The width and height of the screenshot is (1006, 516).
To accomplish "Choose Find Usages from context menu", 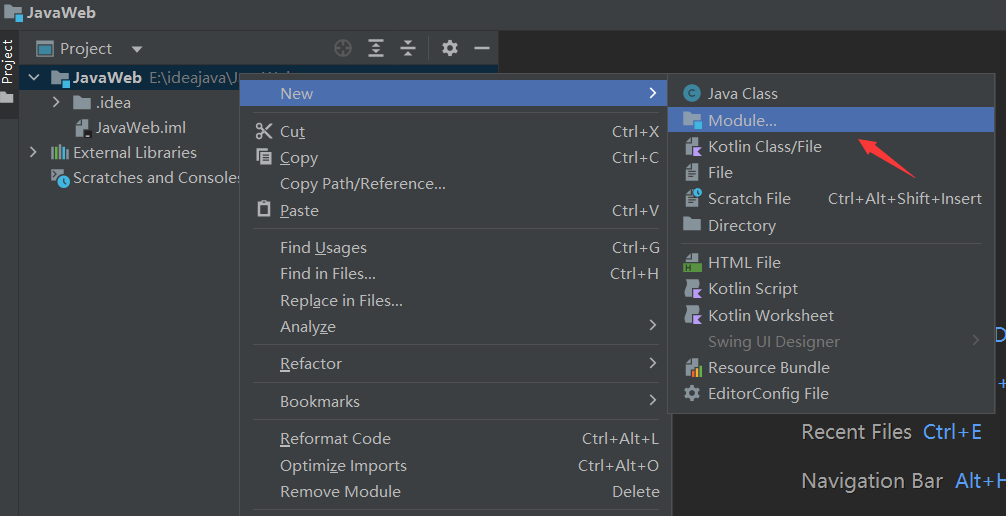I will (x=323, y=248).
